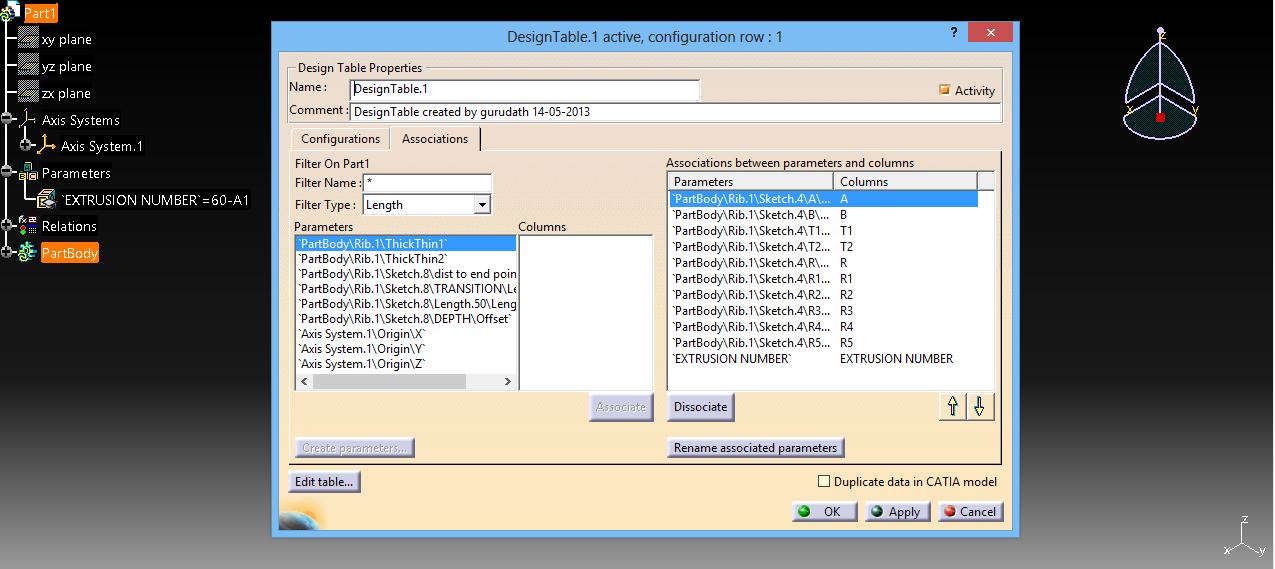Click the Name input field
1275x569 pixels.
(x=525, y=89)
